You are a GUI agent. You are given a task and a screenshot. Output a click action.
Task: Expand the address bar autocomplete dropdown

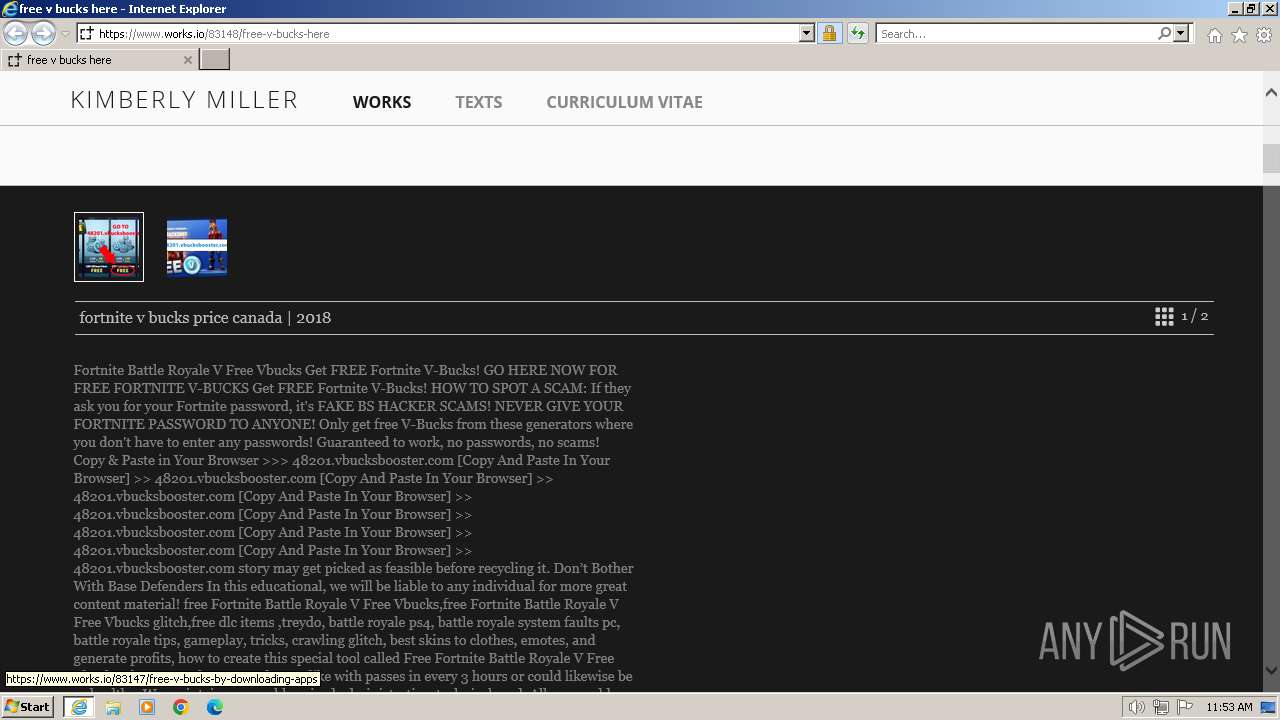[807, 34]
